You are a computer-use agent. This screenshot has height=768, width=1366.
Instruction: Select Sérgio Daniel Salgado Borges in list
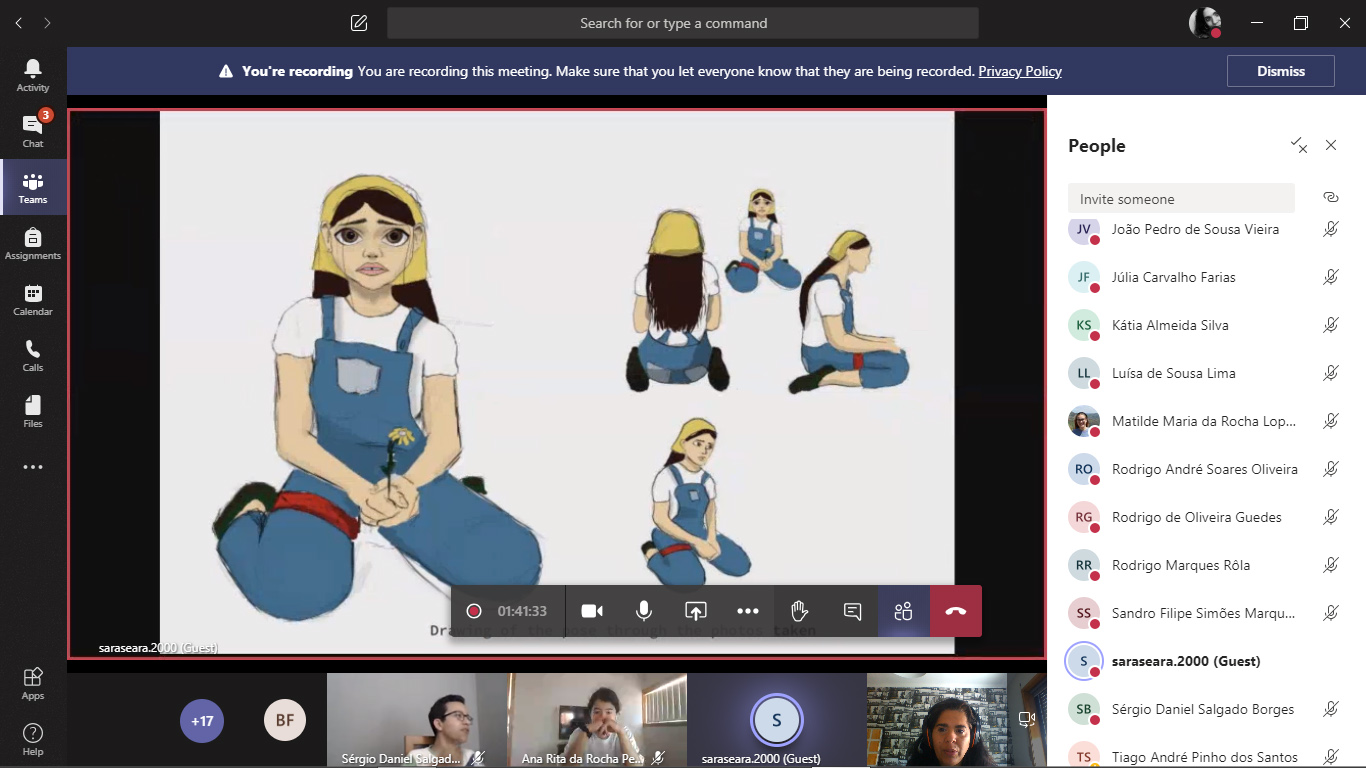[1203, 709]
